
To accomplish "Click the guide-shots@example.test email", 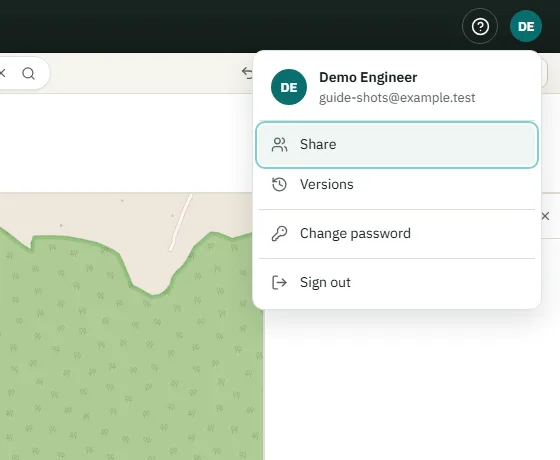I will point(397,98).
